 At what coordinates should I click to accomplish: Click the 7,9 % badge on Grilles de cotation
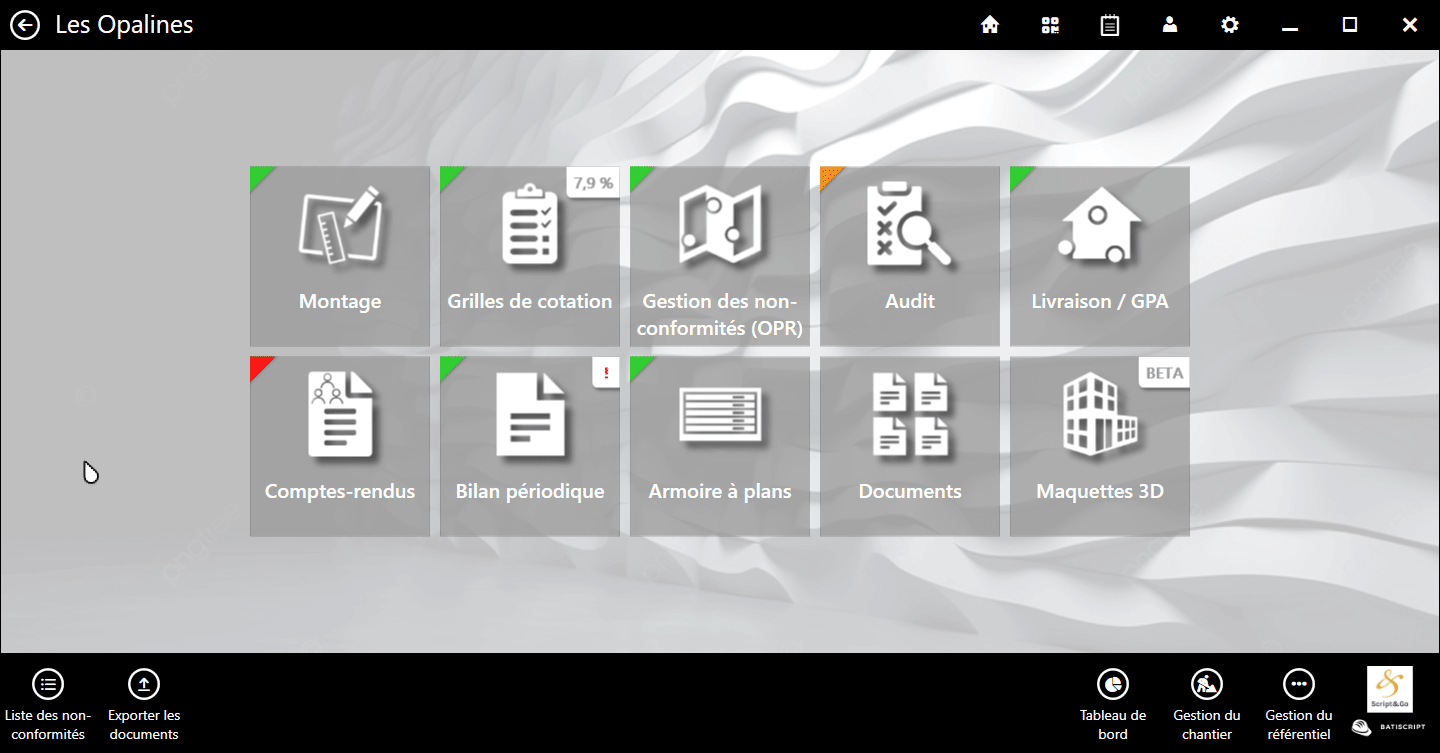tap(593, 182)
